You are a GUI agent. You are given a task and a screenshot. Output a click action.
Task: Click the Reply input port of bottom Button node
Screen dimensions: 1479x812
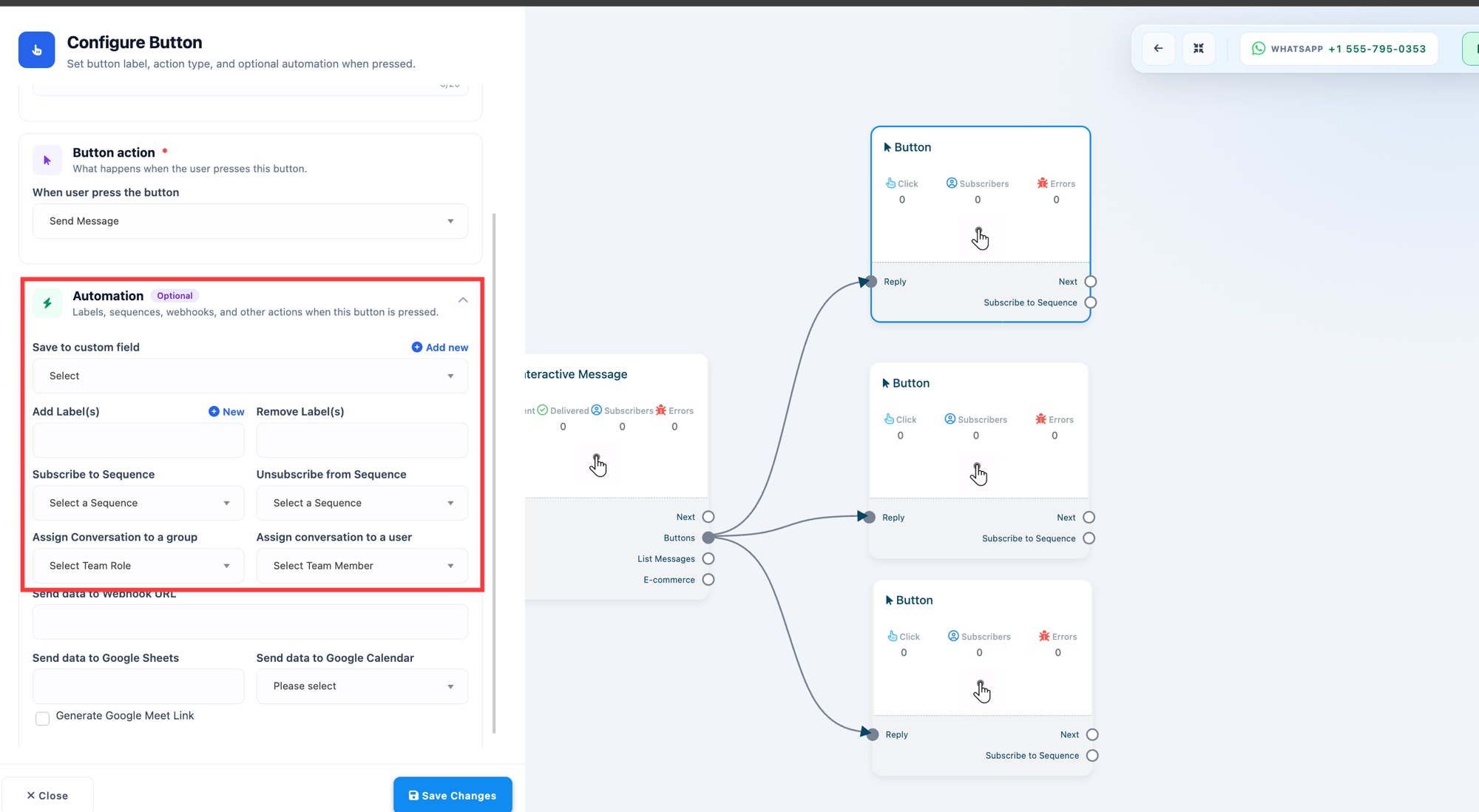(x=873, y=735)
